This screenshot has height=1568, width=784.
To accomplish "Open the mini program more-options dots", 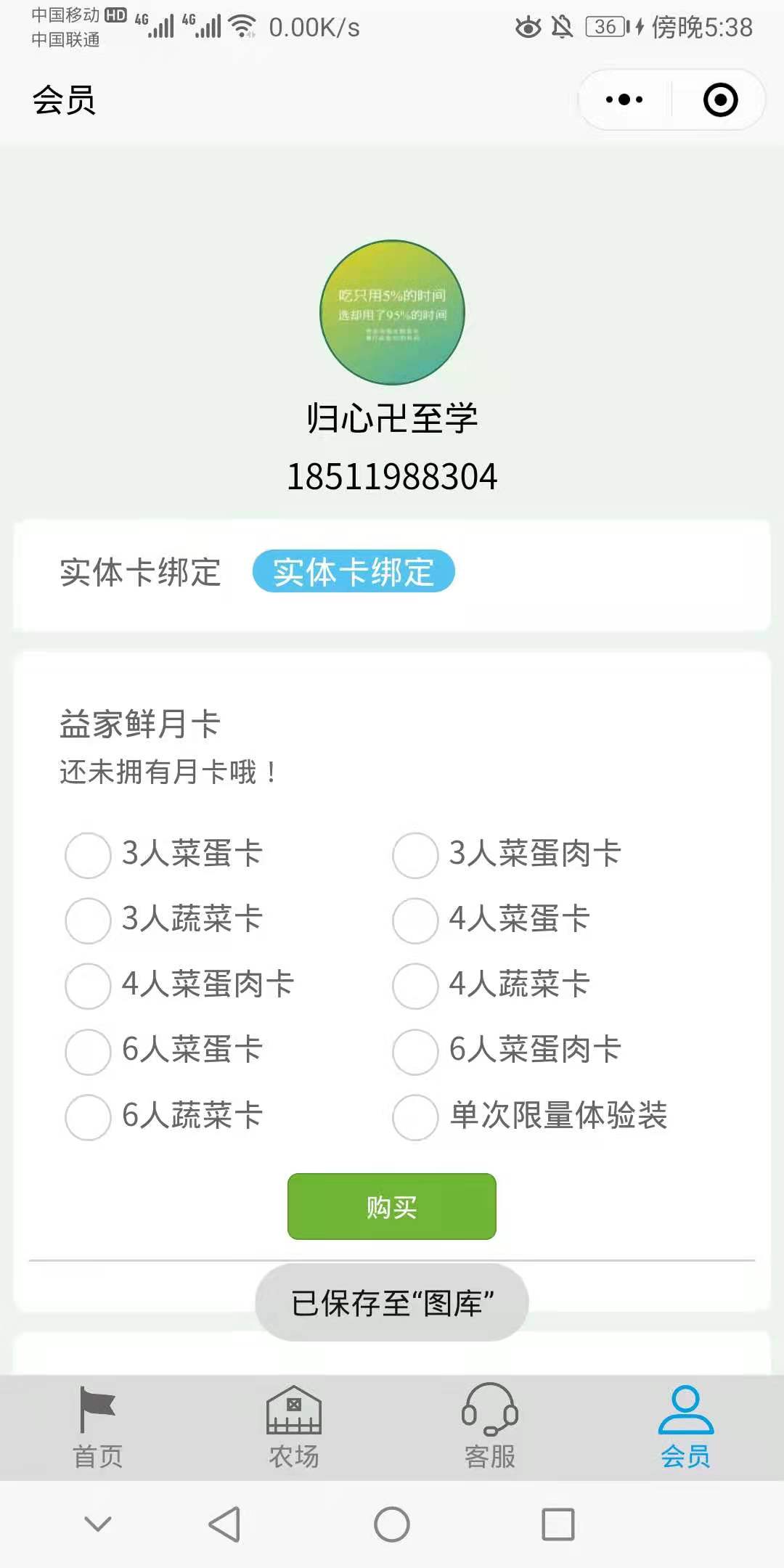I will [624, 99].
